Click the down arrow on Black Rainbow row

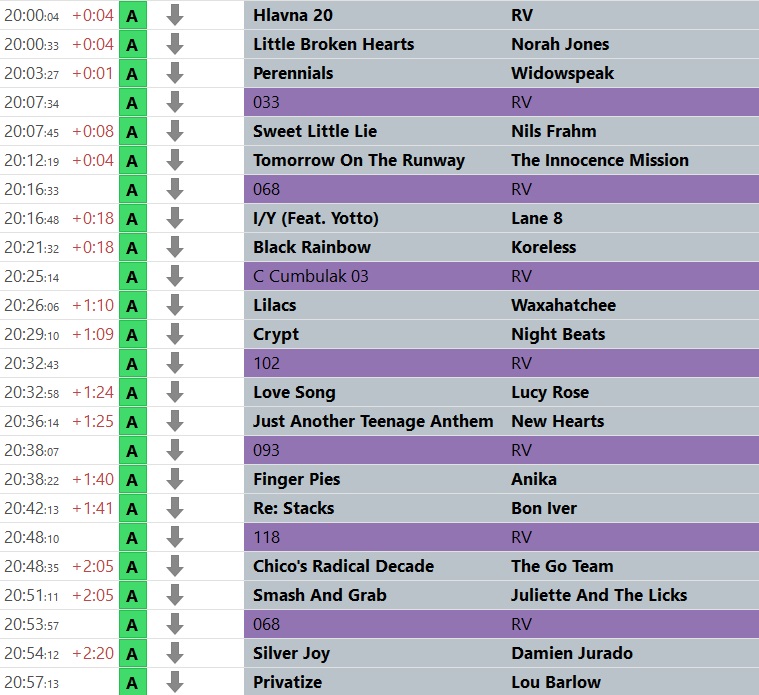[x=175, y=247]
